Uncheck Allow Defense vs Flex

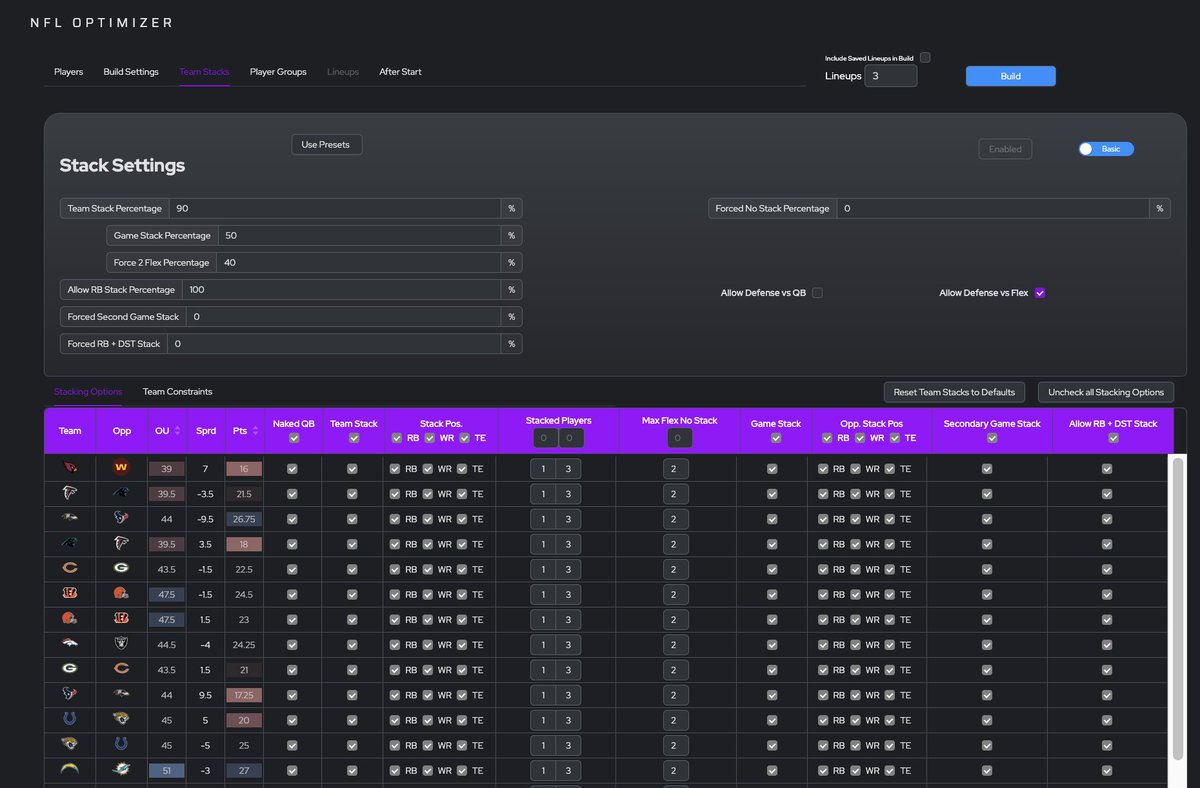[1040, 292]
